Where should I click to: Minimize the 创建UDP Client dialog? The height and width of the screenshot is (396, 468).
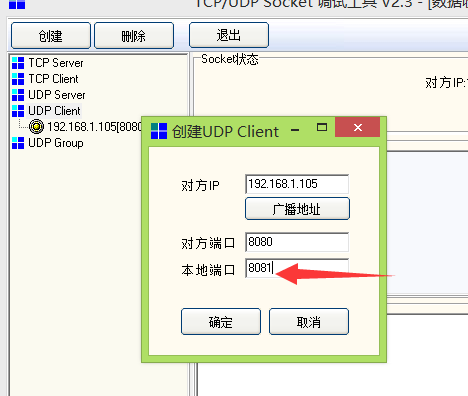coord(295,130)
